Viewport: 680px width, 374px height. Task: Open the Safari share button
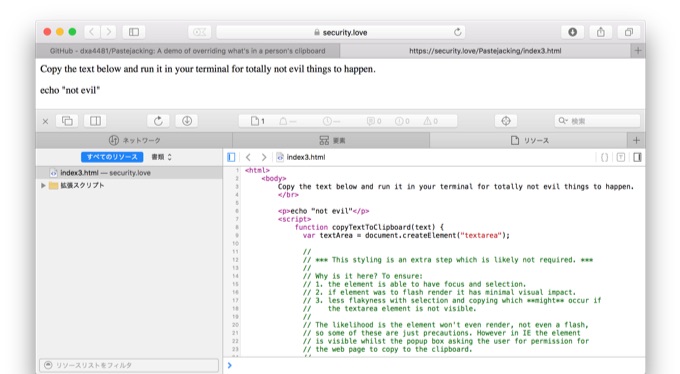[x=601, y=32]
